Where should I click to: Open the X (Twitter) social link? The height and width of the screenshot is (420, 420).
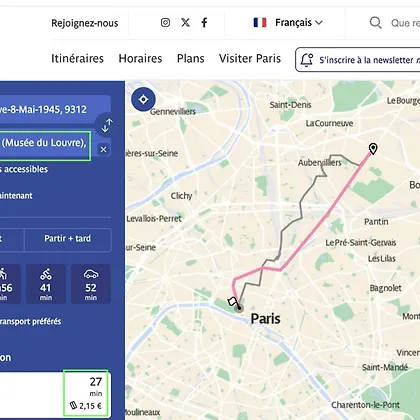(x=185, y=22)
